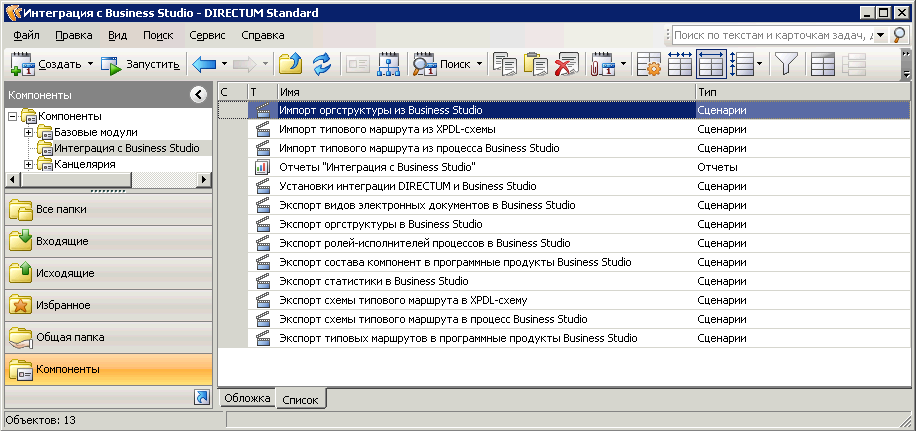Click the Refresh arrows toolbar icon
Screen dimensions: 916x431
[321, 65]
